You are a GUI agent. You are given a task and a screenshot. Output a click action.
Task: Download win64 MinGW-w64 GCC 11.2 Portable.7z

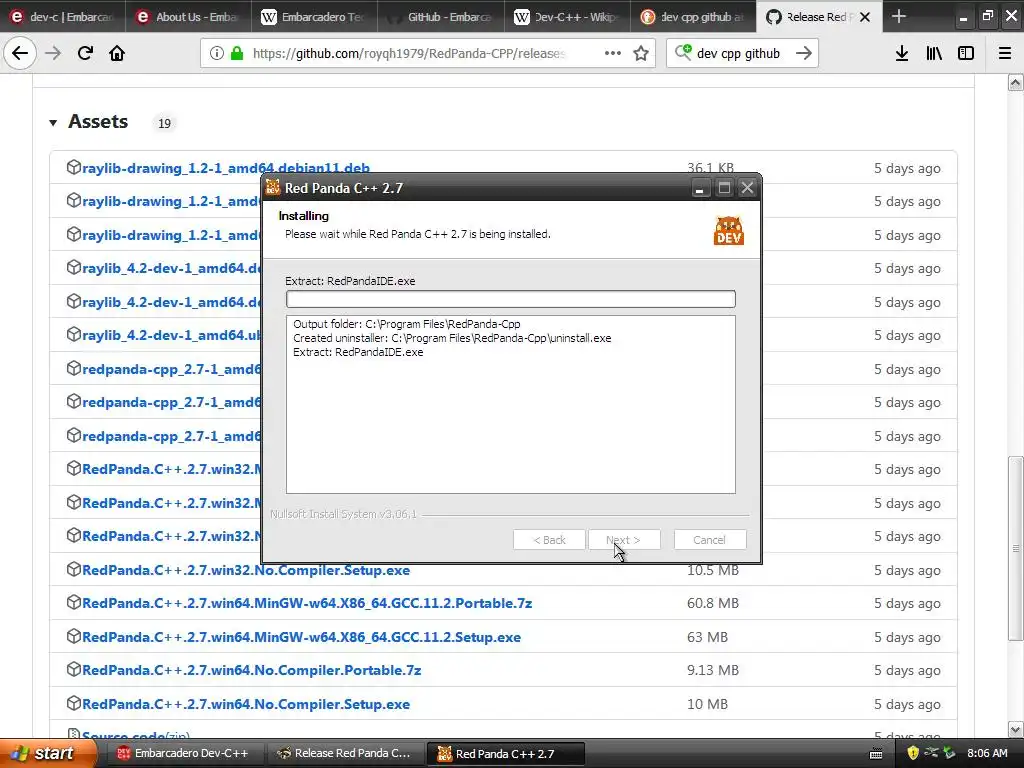pos(307,603)
